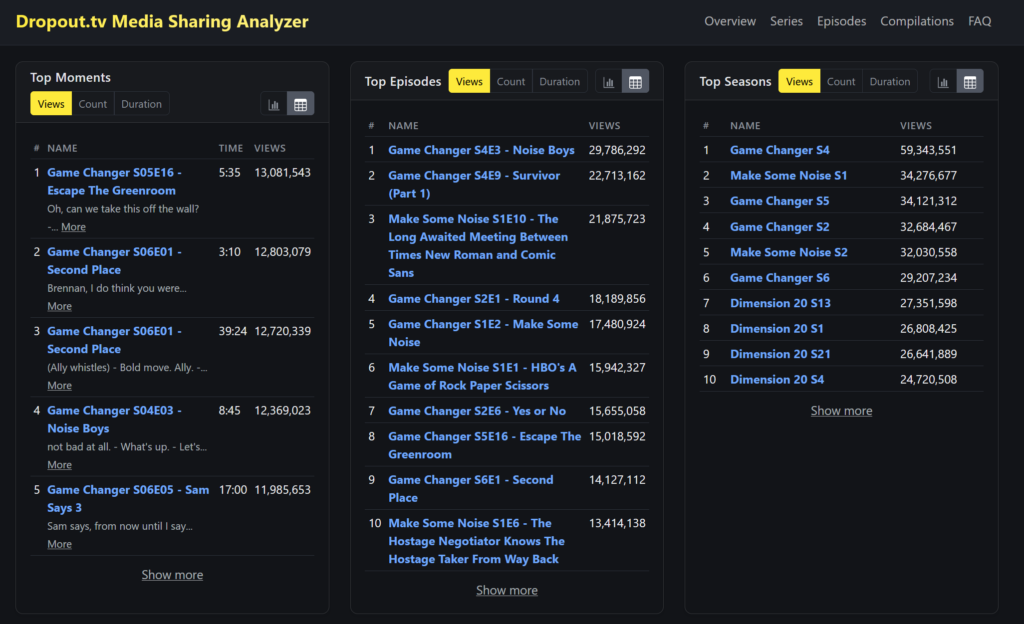Switch Top Seasons to bar chart view

(943, 82)
